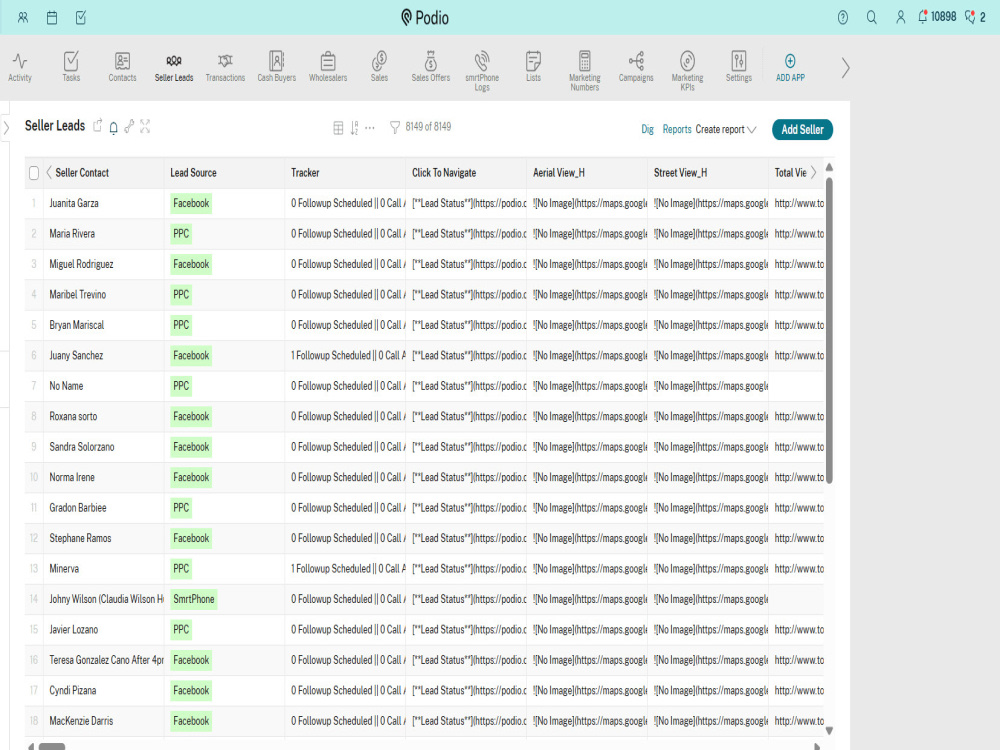This screenshot has width=1000, height=750.
Task: Click the SmrtPhone lead source tag
Action: [194, 599]
